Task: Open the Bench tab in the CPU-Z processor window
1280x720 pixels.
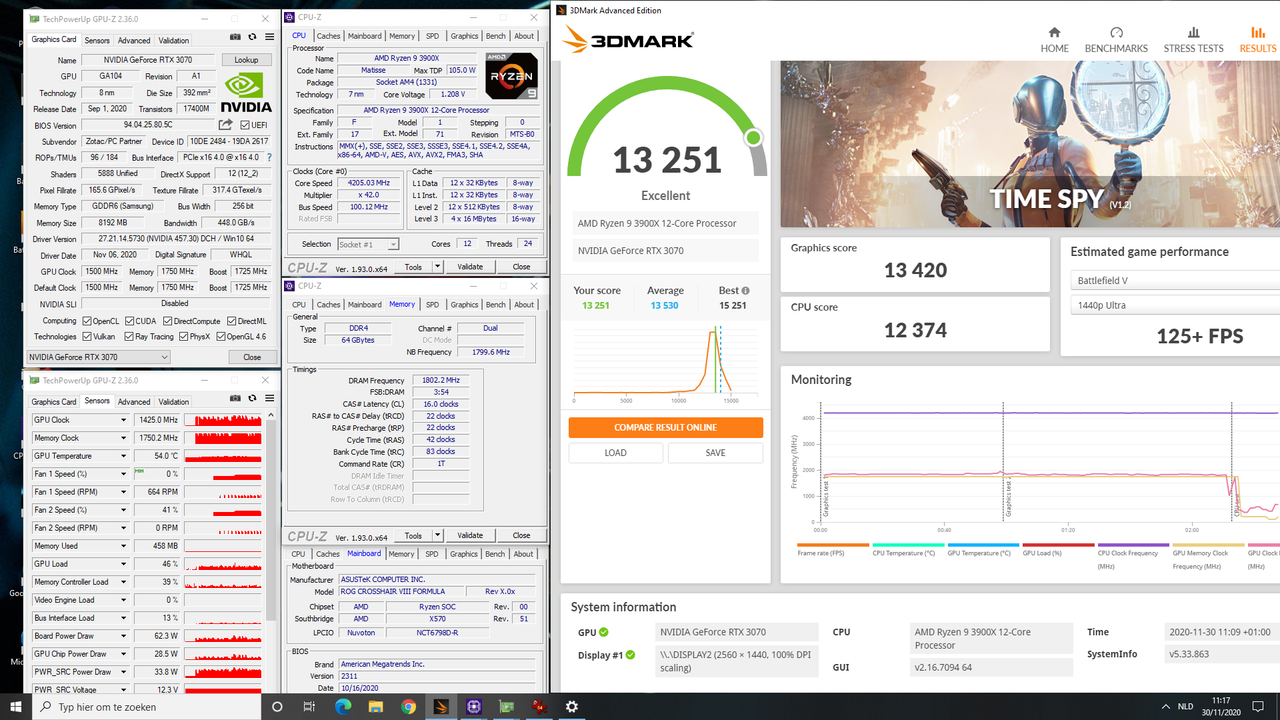Action: pos(496,36)
